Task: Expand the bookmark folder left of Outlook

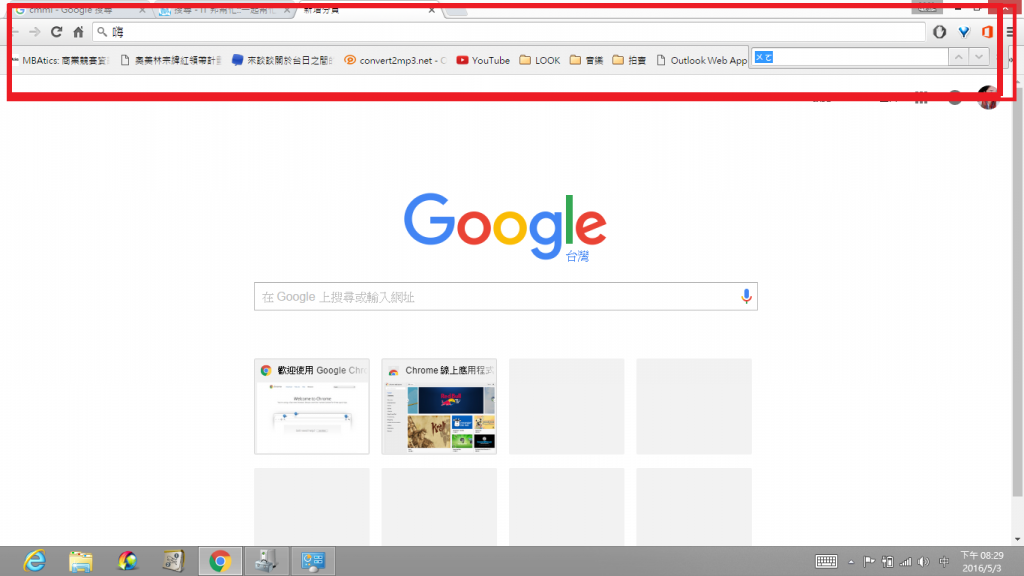Action: 629,60
